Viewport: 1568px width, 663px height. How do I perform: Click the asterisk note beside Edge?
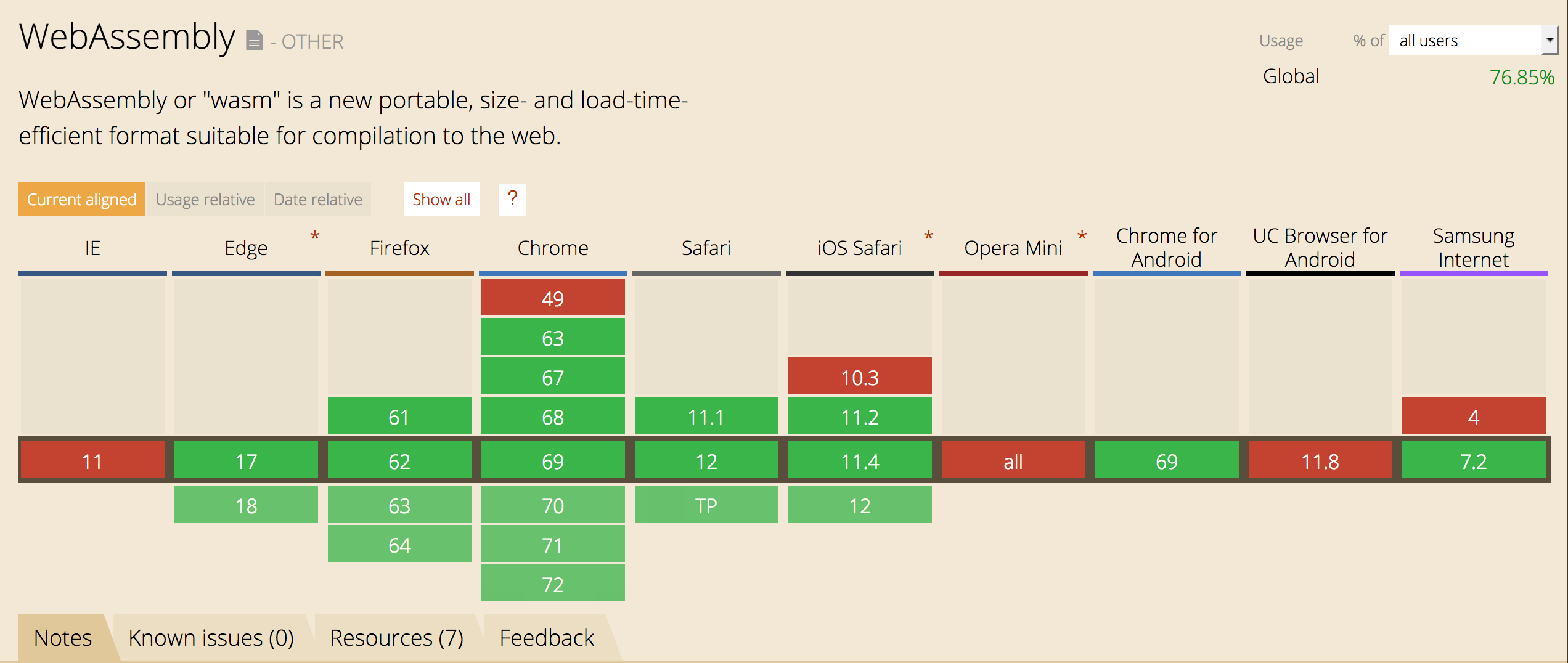315,236
